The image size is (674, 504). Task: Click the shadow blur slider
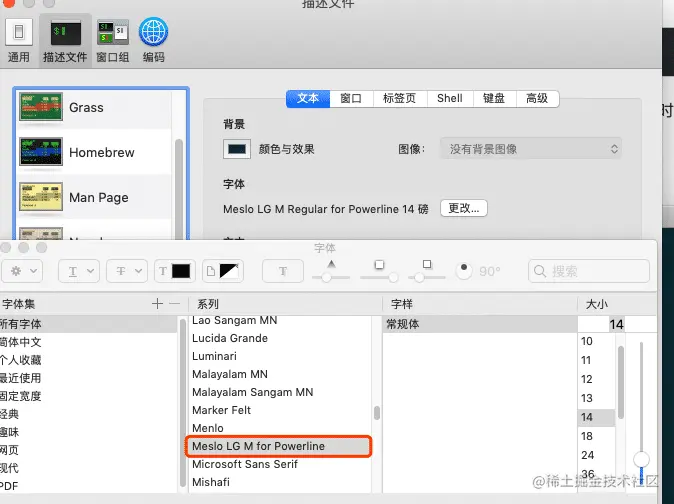(379, 277)
